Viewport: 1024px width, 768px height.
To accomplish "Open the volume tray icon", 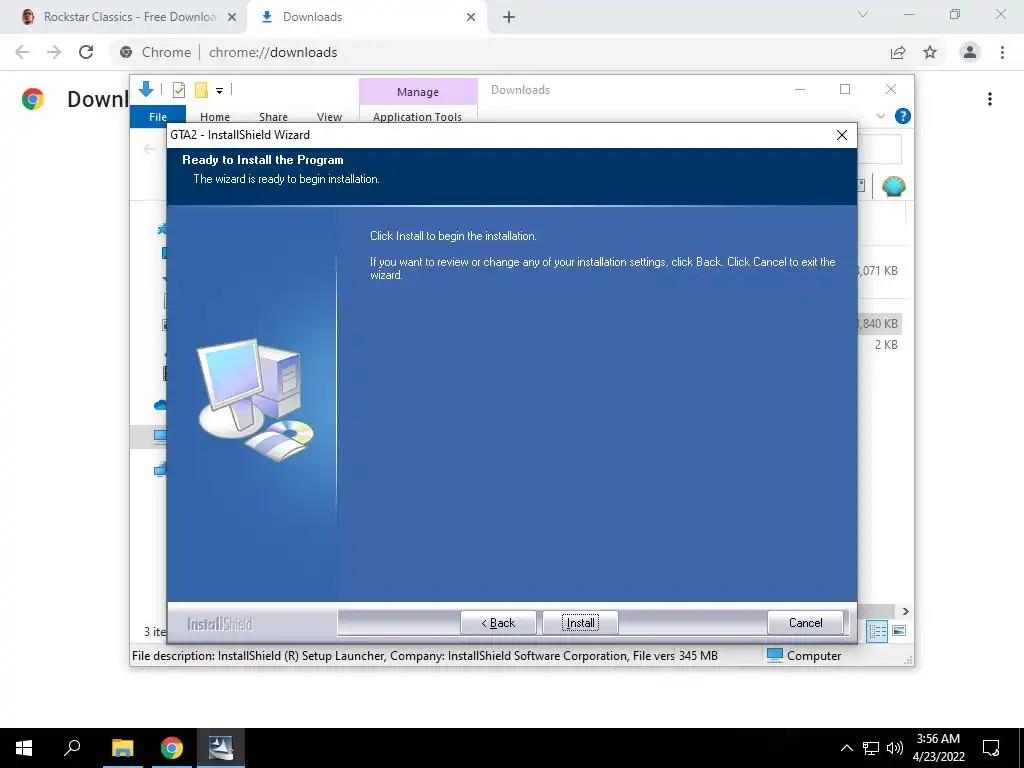I will [894, 748].
